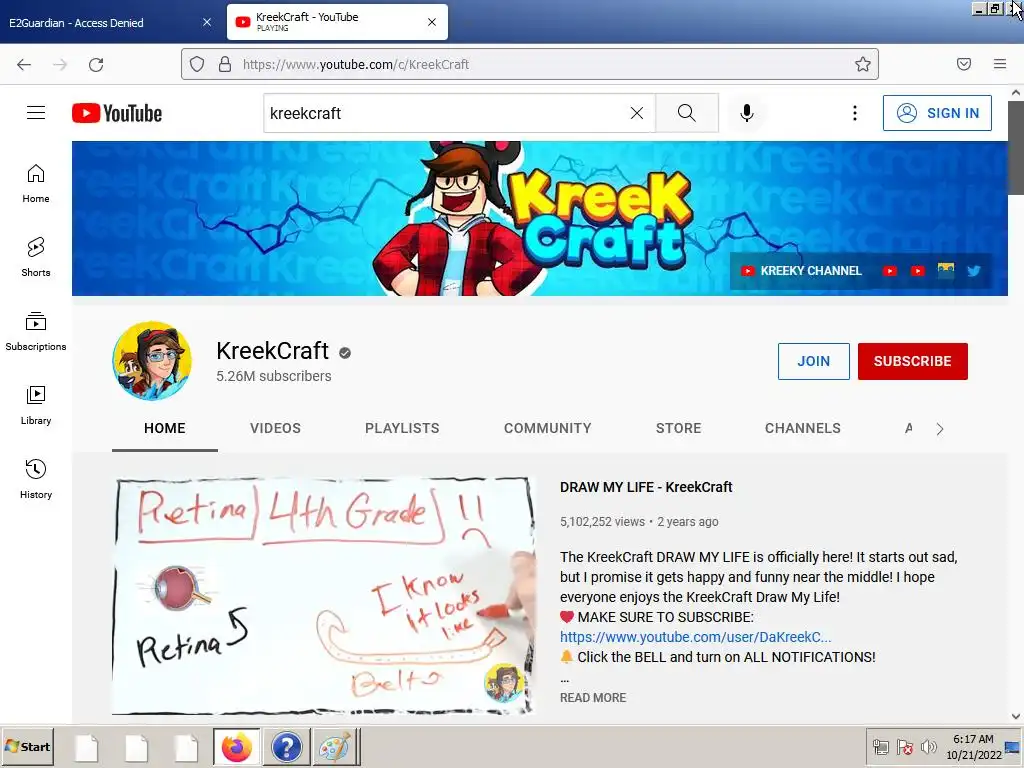This screenshot has width=1024, height=768.
Task: Select the CHANNELS channel tab
Action: (x=803, y=428)
